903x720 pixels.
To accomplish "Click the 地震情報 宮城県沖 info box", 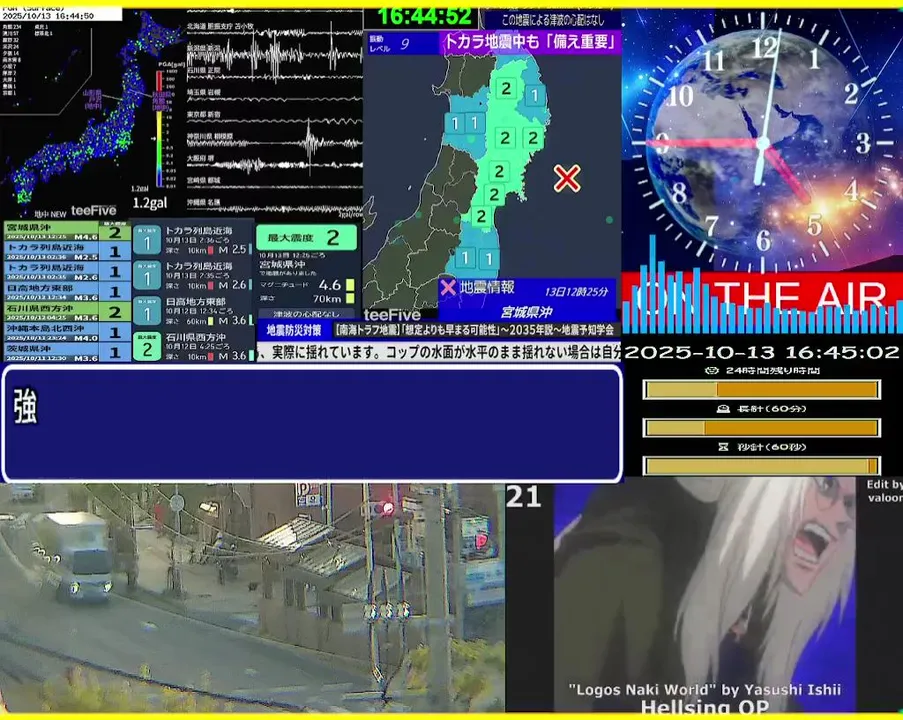I will point(527,299).
